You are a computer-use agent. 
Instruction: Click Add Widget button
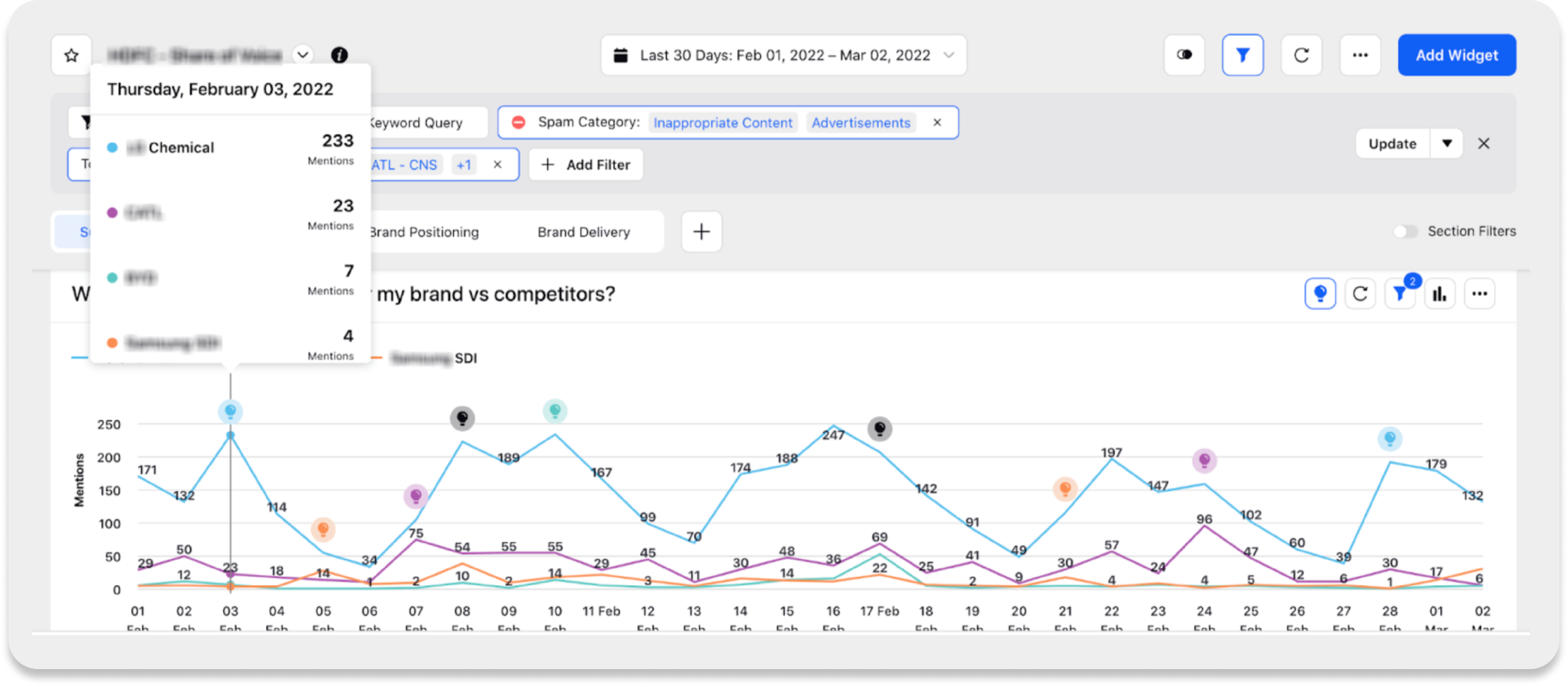1457,55
